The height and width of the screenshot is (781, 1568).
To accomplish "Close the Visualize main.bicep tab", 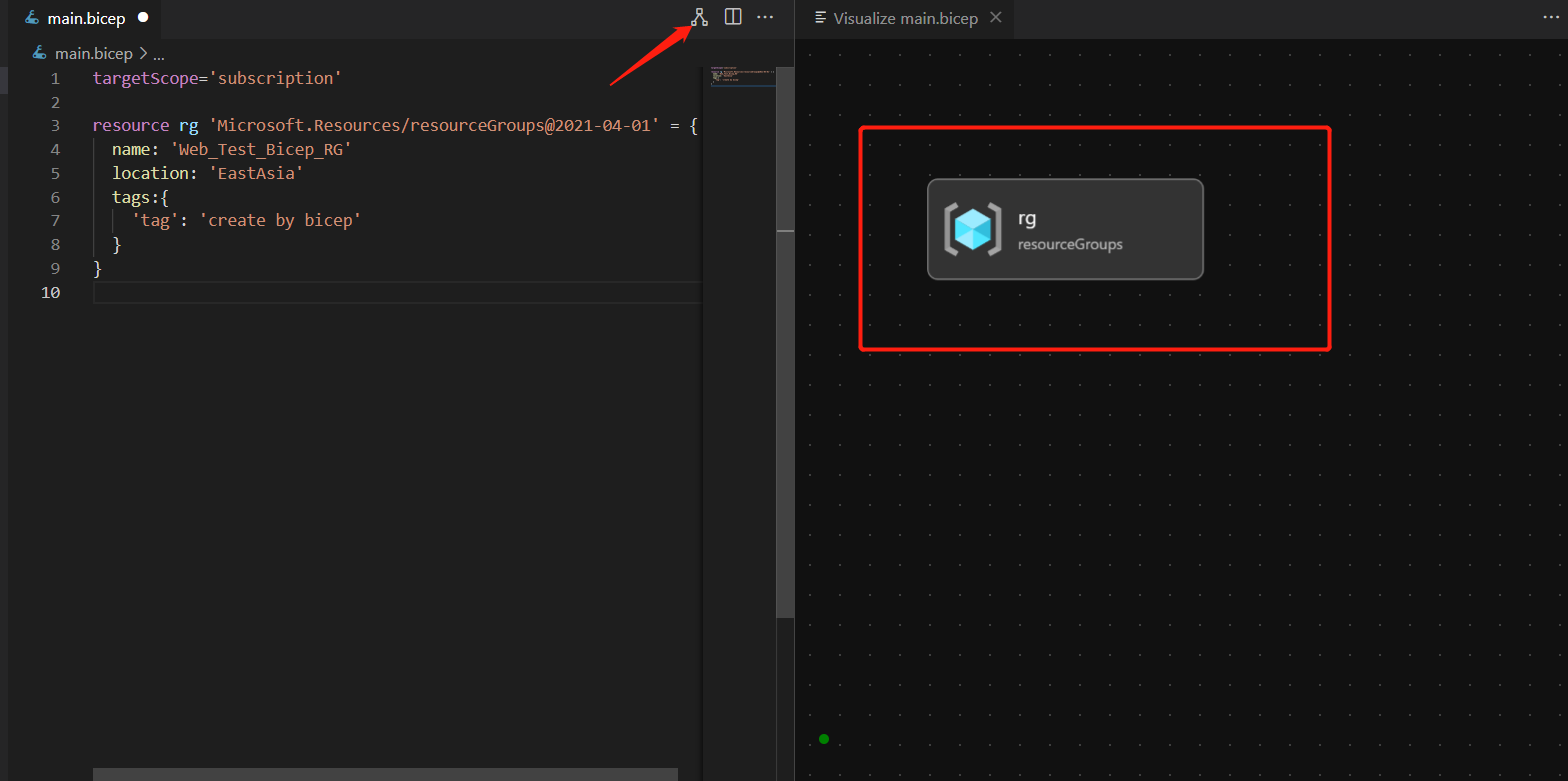I will click(995, 17).
